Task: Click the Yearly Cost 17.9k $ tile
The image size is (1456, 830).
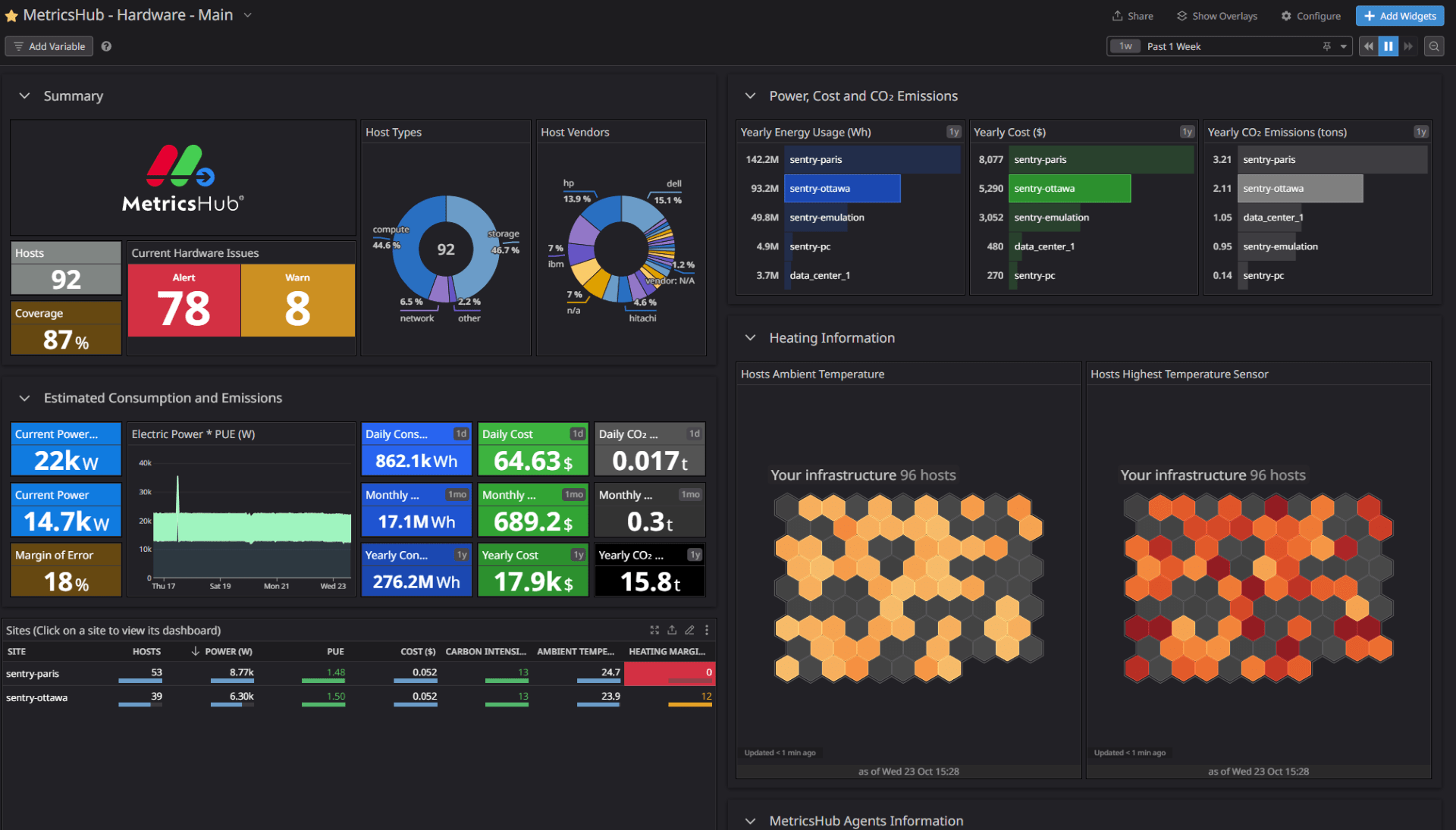Action: 533,571
